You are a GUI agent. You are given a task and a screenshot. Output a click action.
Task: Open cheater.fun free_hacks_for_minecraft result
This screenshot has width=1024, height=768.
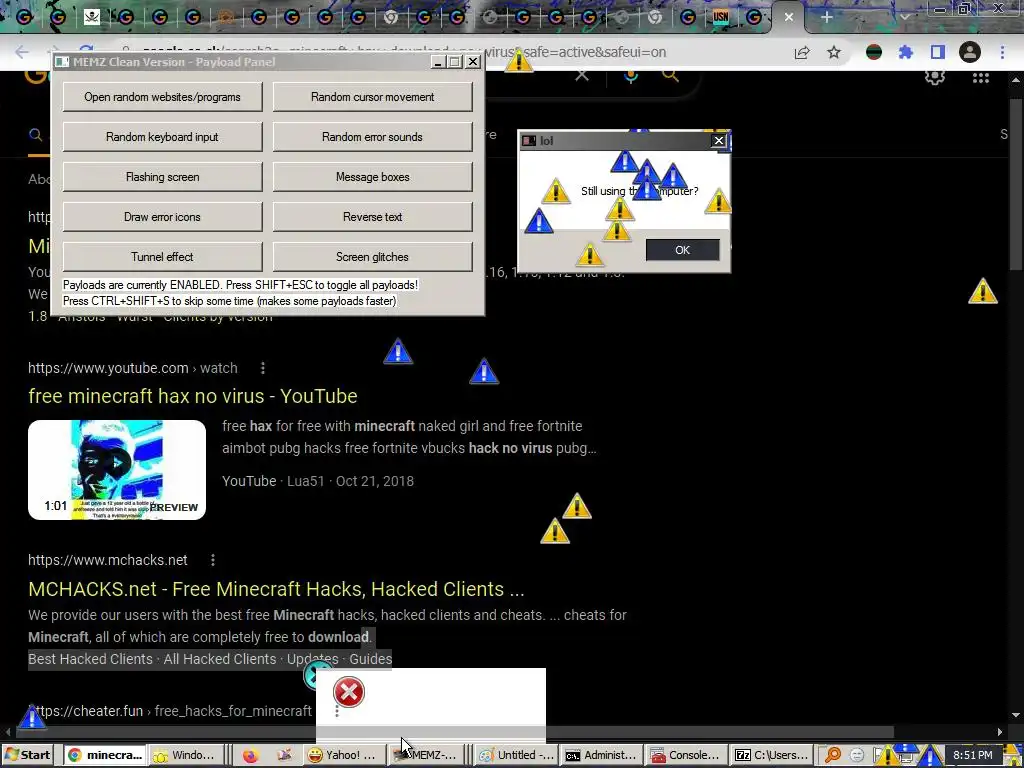click(170, 711)
